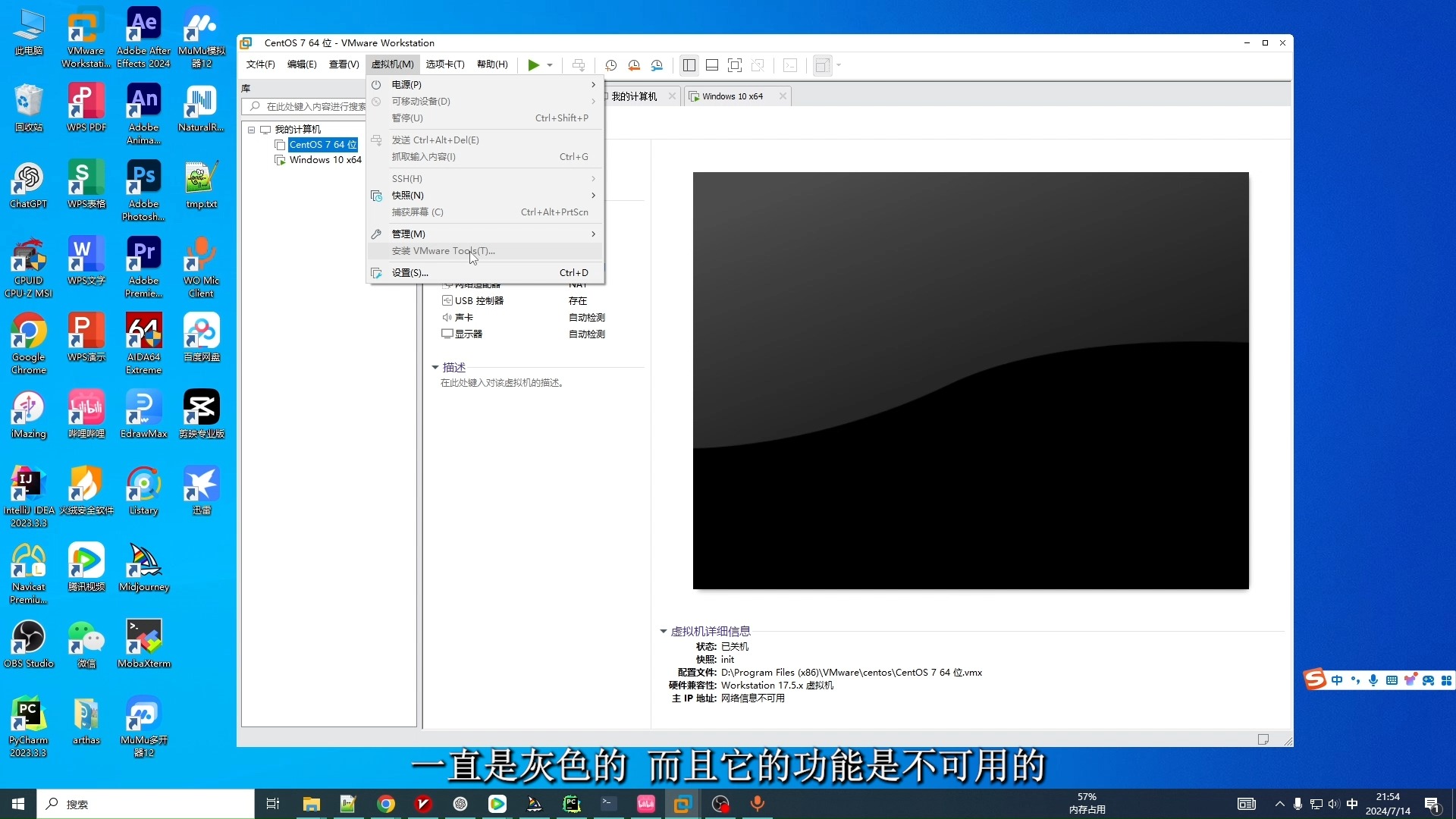Open Google Chrome desktop shortcut
Viewport: 1456px width, 819px height.
(29, 343)
